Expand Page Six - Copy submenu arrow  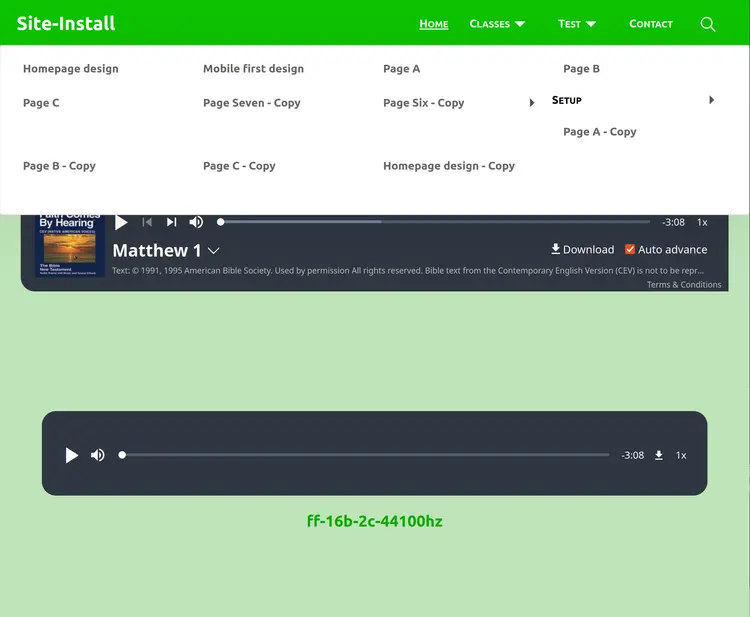tap(532, 103)
